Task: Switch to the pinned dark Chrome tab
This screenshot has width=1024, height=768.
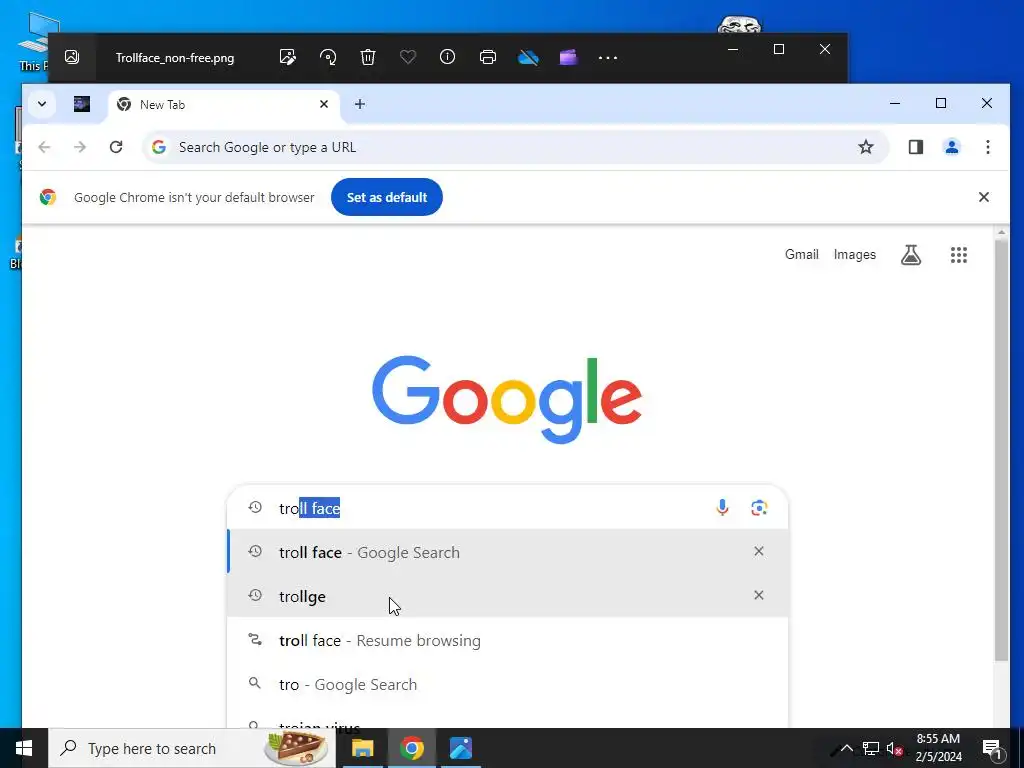Action: pyautogui.click(x=82, y=104)
